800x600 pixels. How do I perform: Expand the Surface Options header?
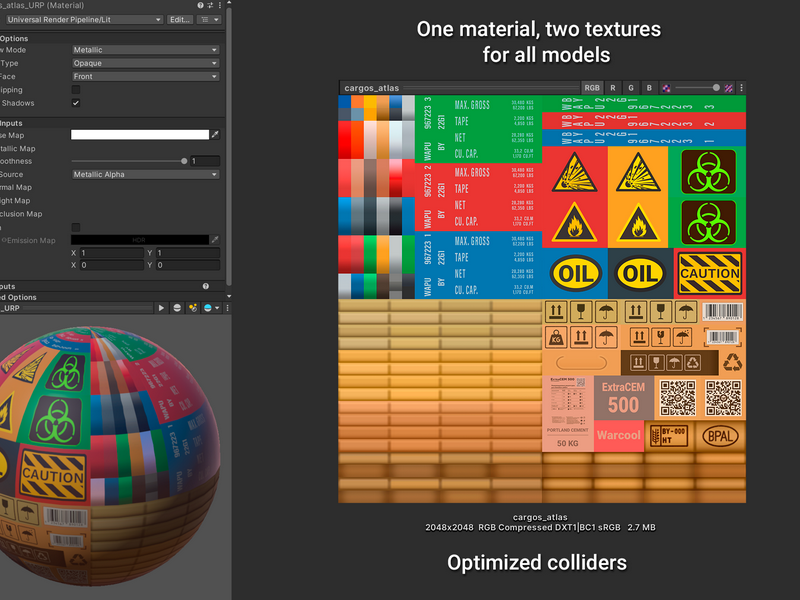[x=14, y=39]
